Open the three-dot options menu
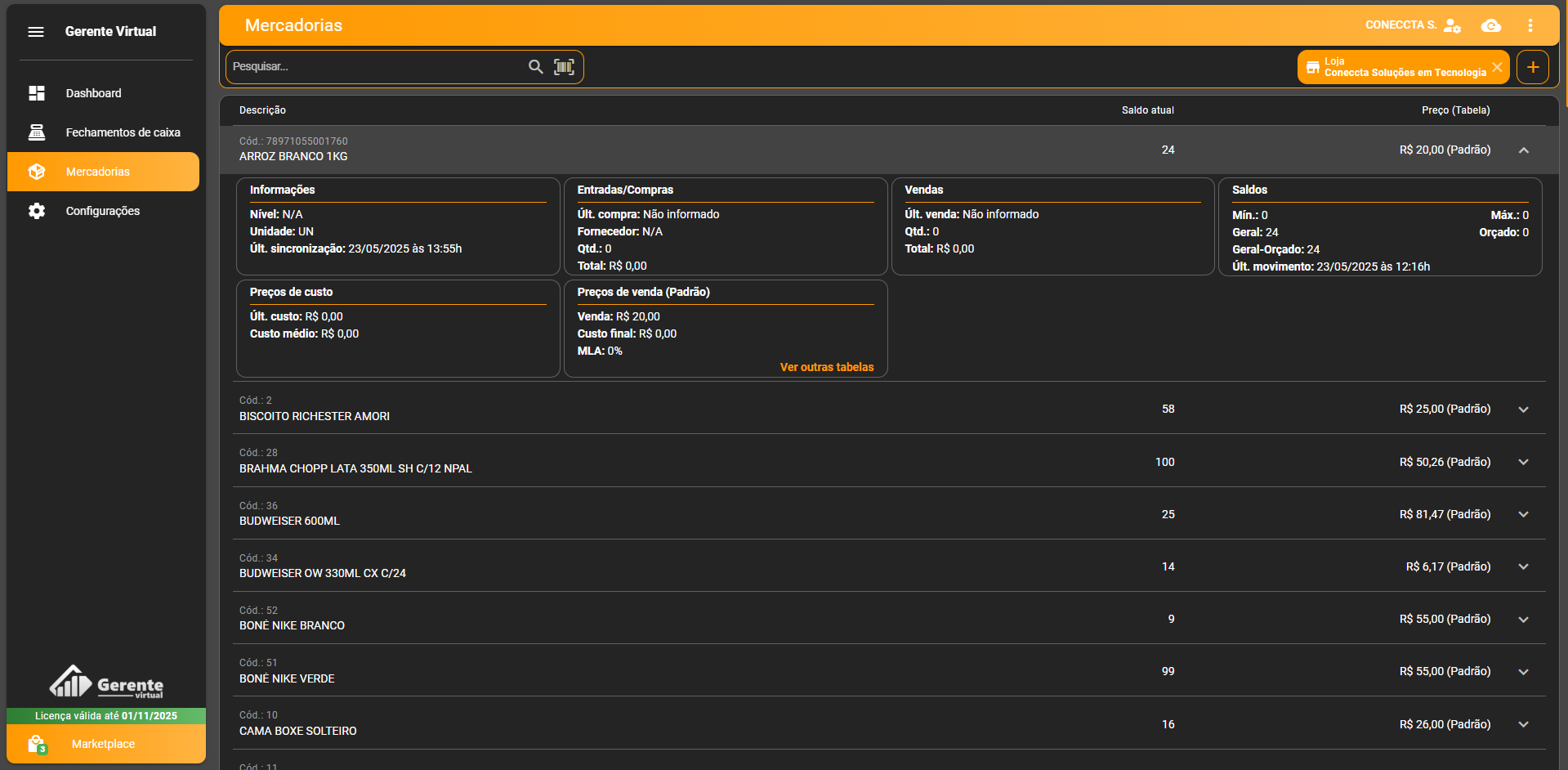The height and width of the screenshot is (770, 1568). [1530, 25]
